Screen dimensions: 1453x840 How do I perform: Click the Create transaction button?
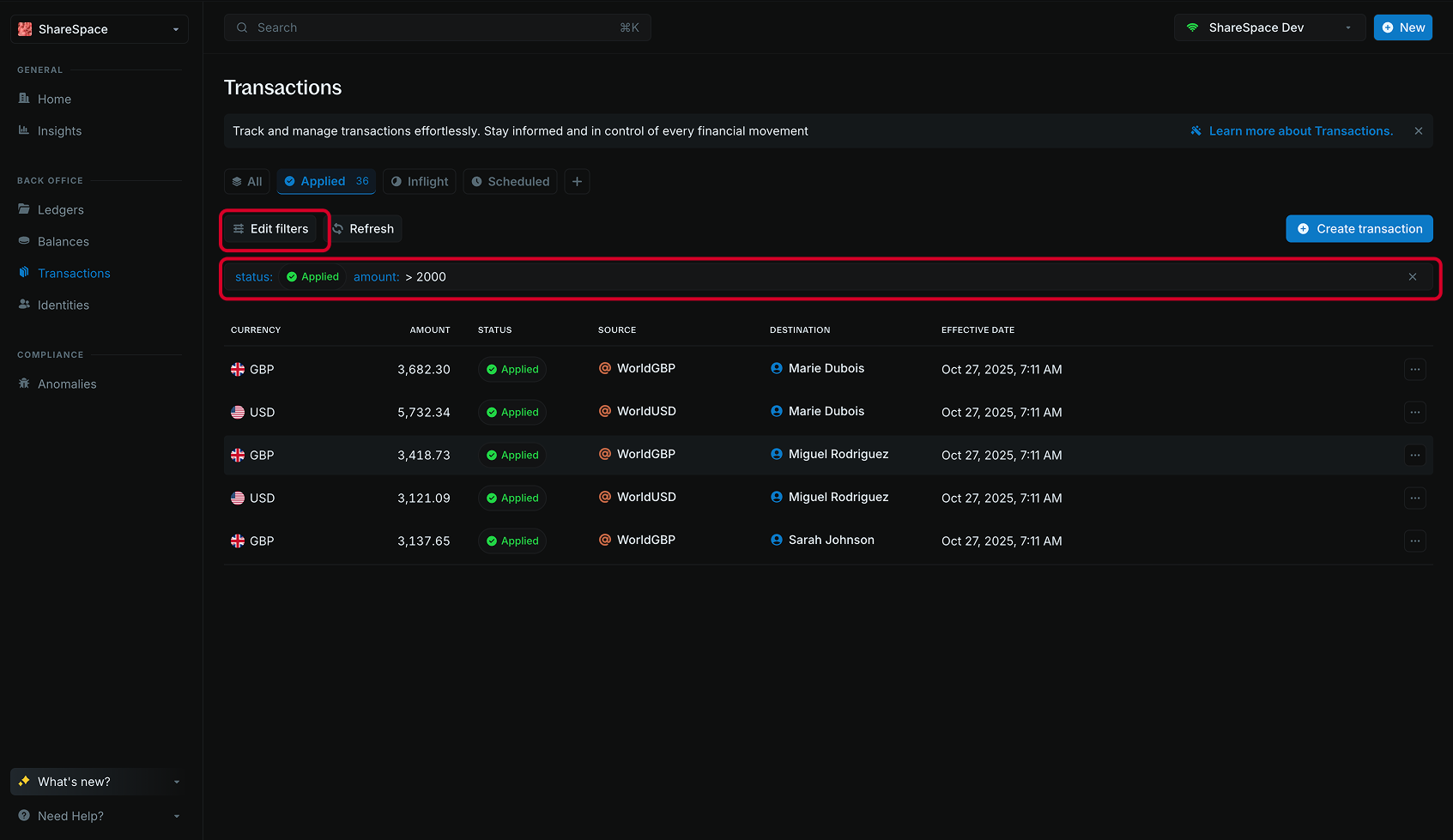pos(1359,228)
